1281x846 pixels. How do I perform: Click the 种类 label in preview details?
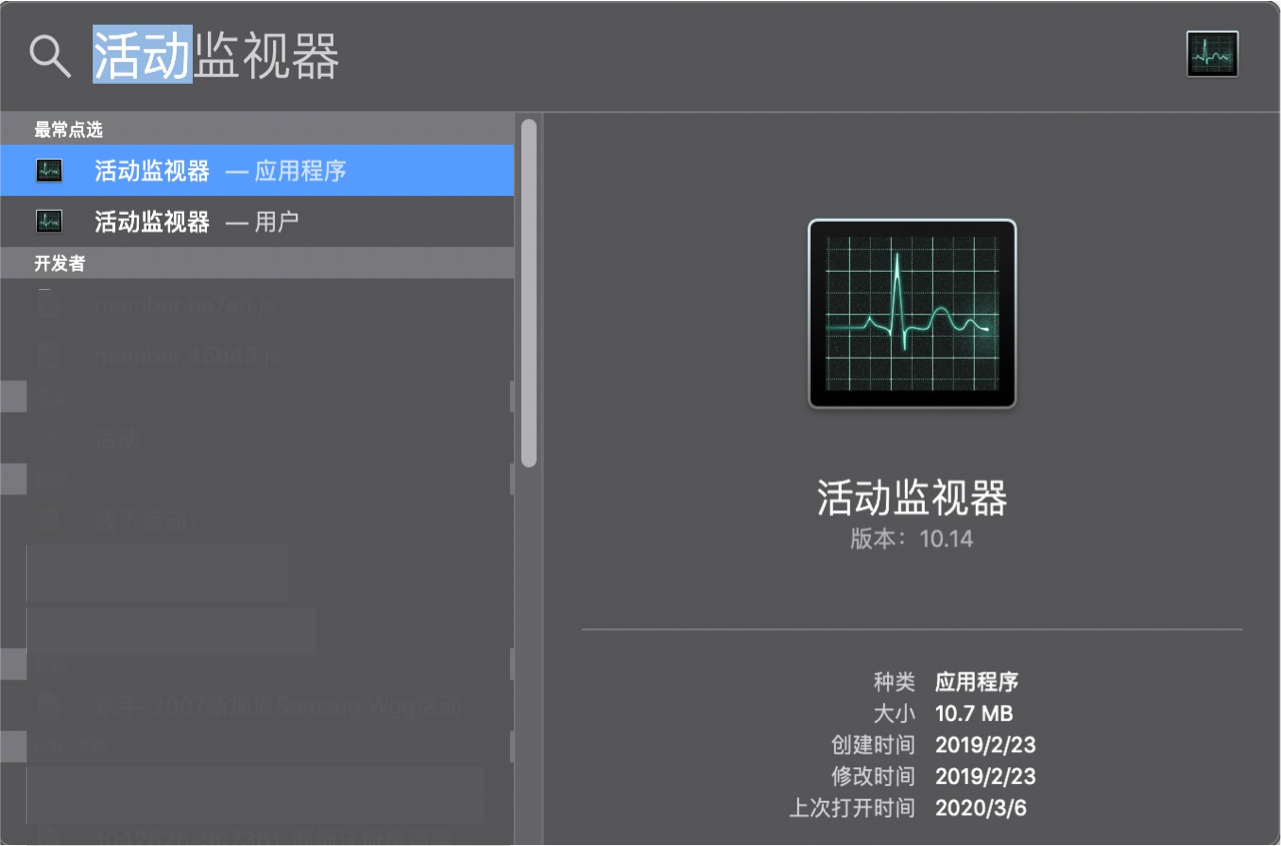click(x=894, y=682)
